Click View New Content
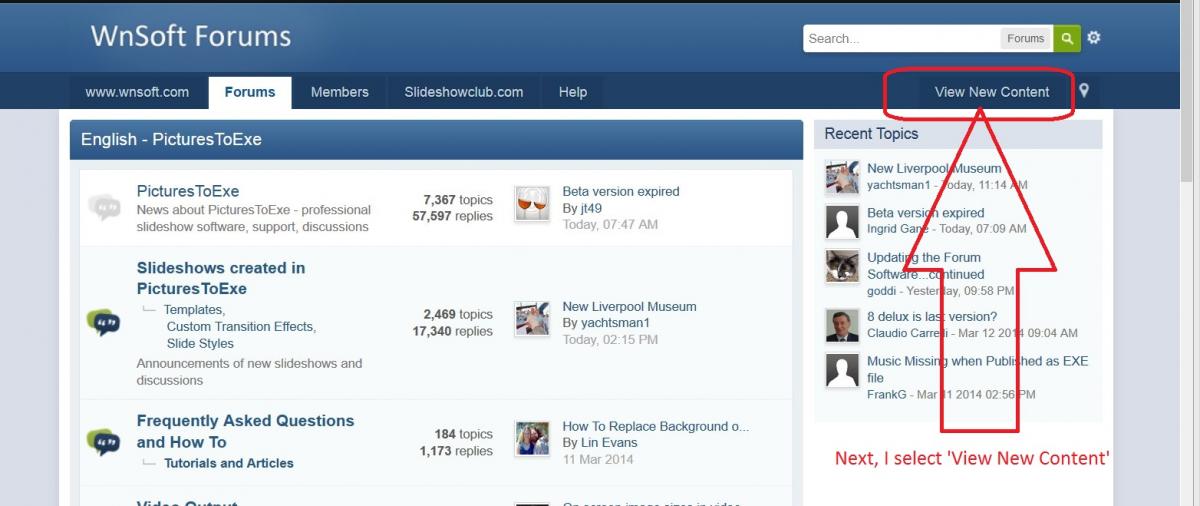 (992, 92)
